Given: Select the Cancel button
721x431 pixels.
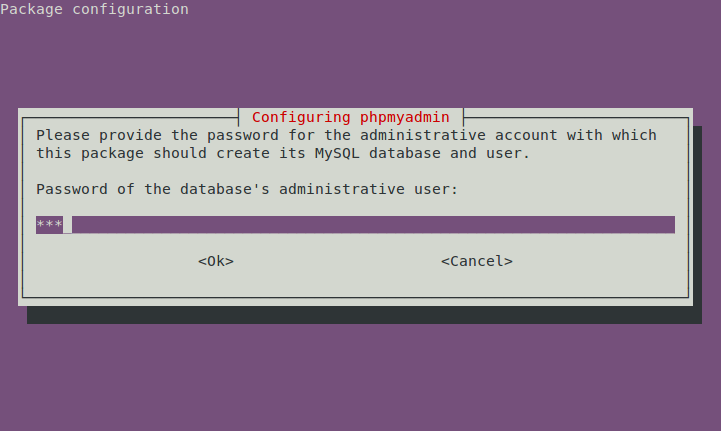Looking at the screenshot, I should point(477,261).
